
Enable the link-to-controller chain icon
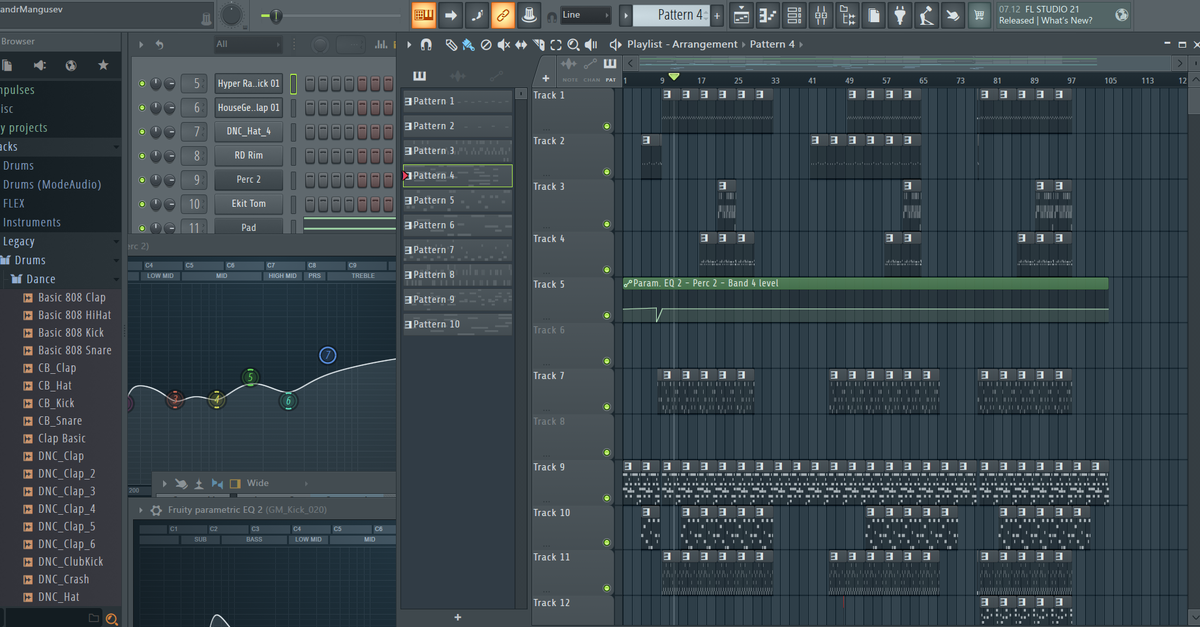click(502, 15)
